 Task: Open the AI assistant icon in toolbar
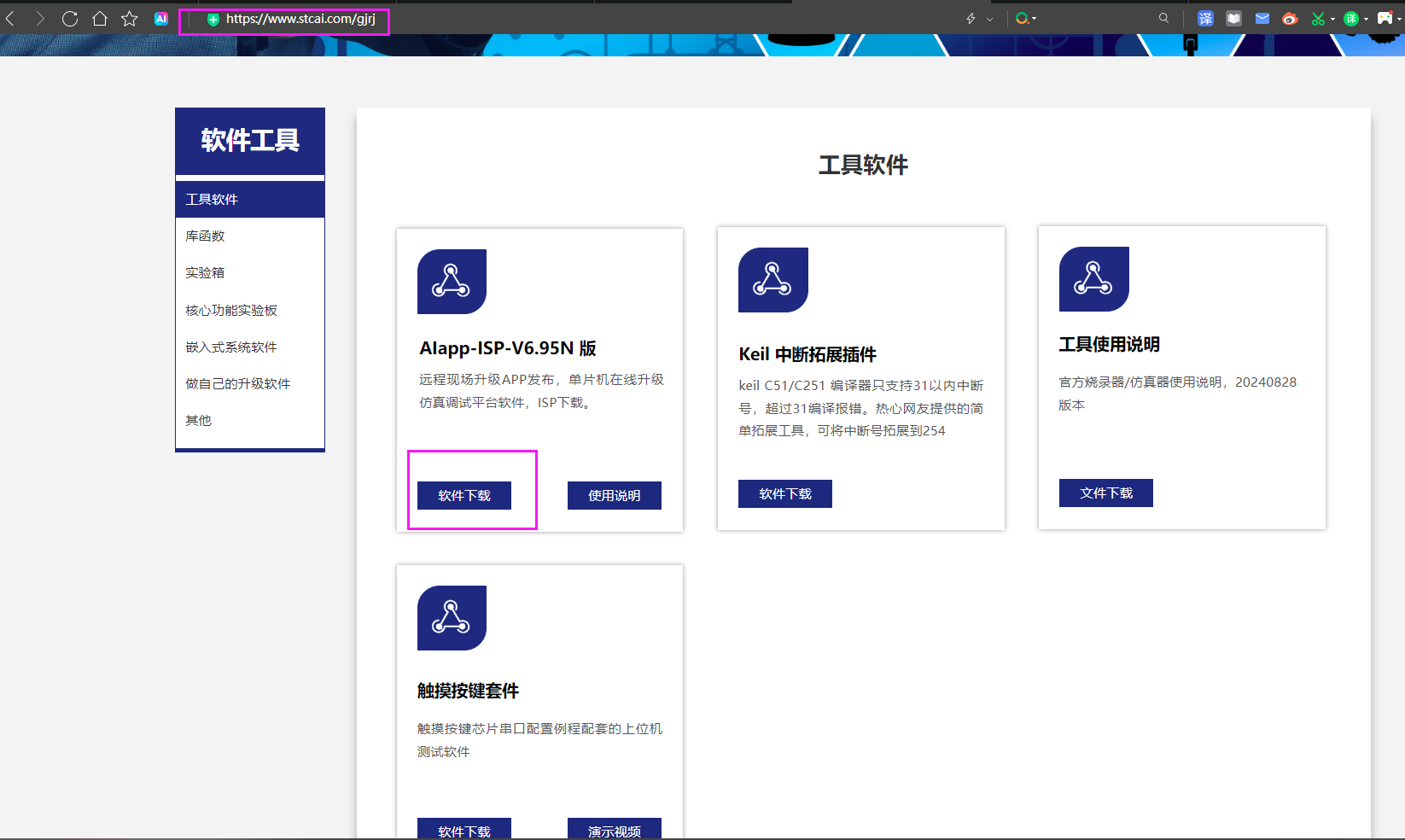pos(161,19)
